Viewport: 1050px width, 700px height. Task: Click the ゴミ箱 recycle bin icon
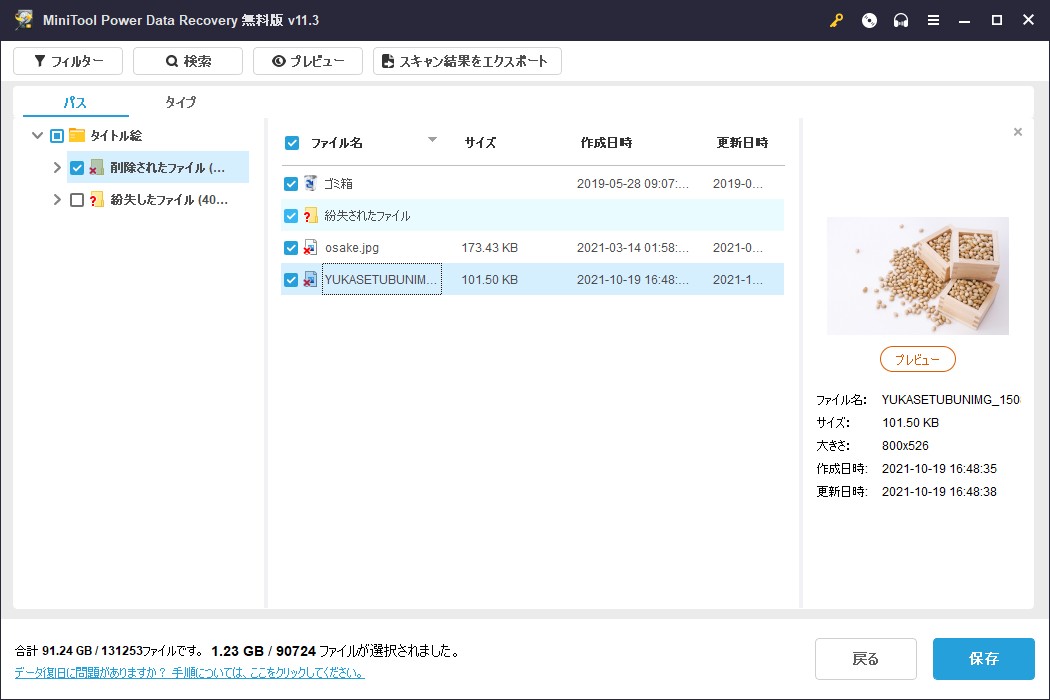click(310, 184)
